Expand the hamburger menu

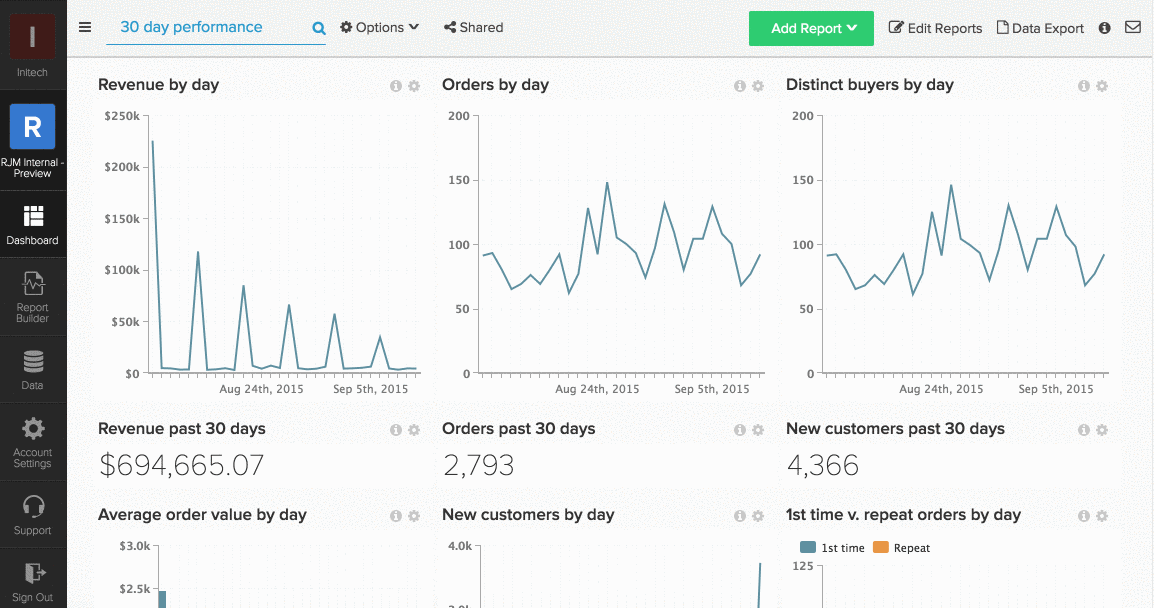click(x=85, y=27)
